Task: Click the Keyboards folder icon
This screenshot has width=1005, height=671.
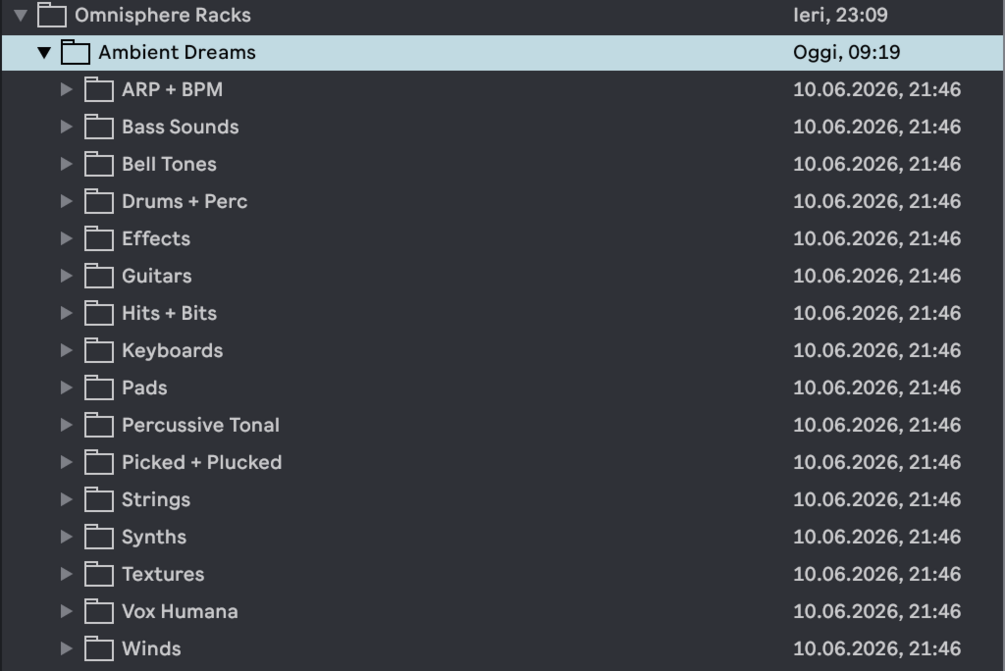Action: point(99,351)
